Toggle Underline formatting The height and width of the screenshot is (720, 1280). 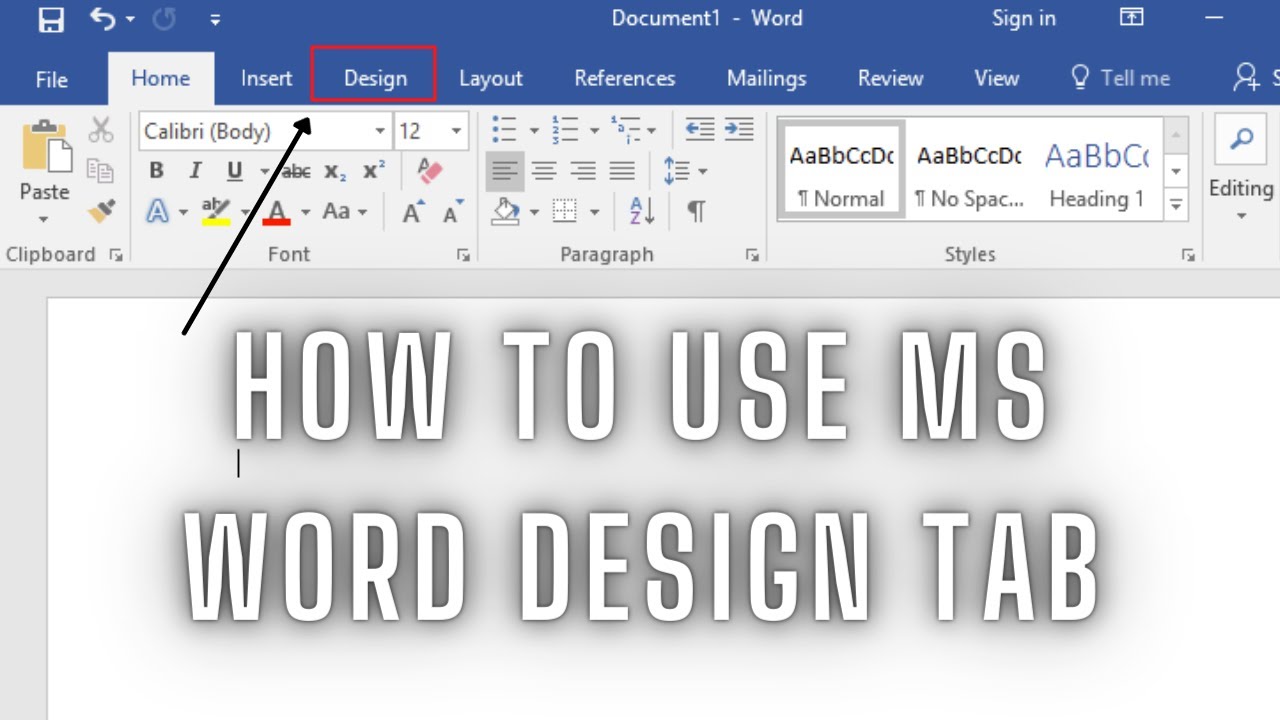(235, 171)
